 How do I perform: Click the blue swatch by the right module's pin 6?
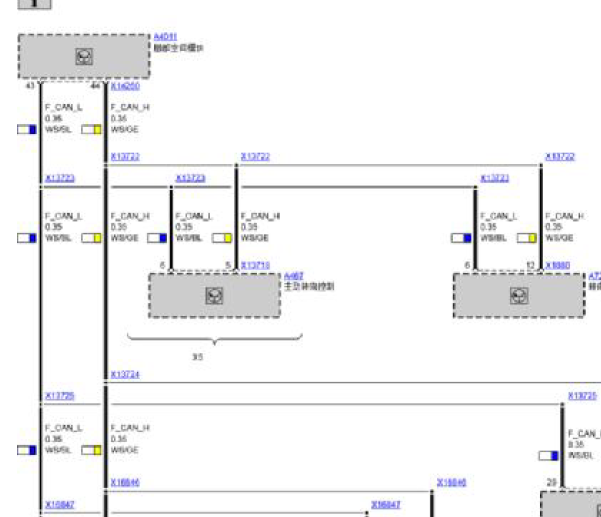point(461,238)
